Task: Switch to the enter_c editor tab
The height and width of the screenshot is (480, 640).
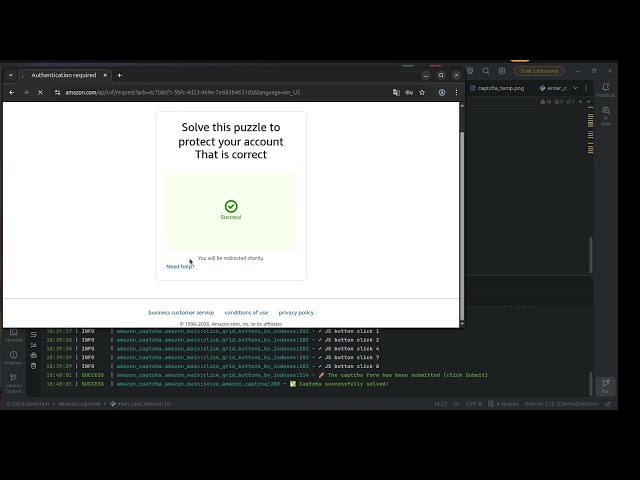Action: [x=553, y=88]
